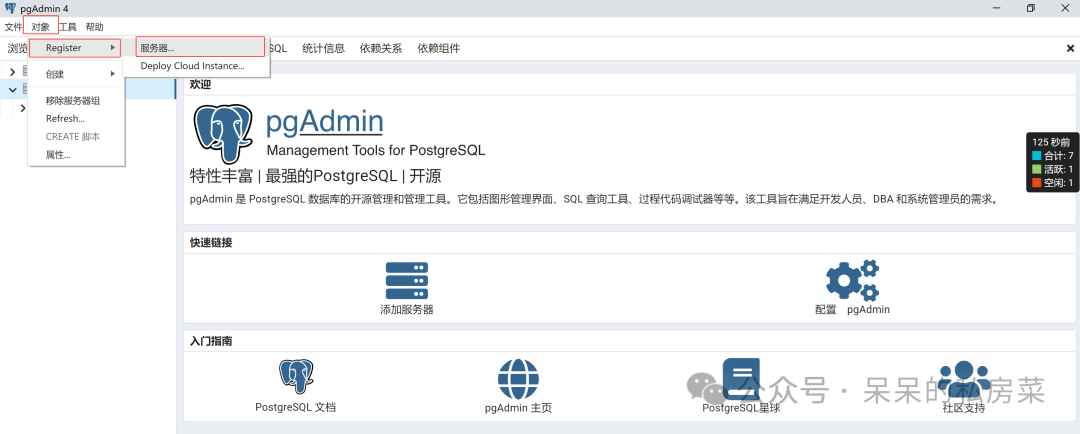Image resolution: width=1080 pixels, height=434 pixels.
Task: Click the large pgAdmin elephant logo
Action: 223,134
